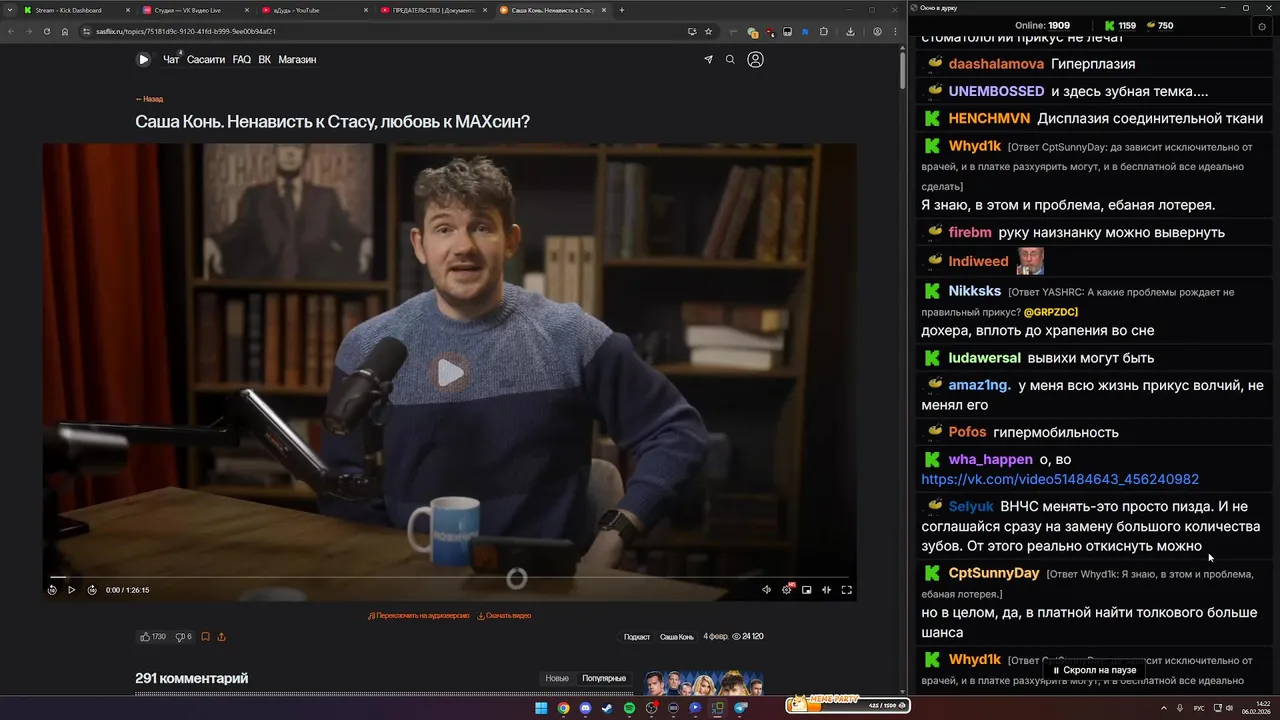The height and width of the screenshot is (720, 1280).
Task: Like the video with 1730 likes
Action: pyautogui.click(x=153, y=637)
